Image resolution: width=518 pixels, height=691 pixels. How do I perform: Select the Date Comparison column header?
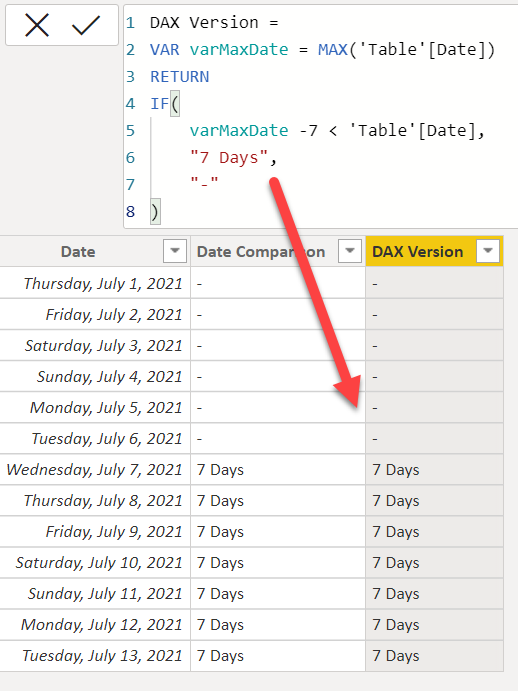point(261,252)
